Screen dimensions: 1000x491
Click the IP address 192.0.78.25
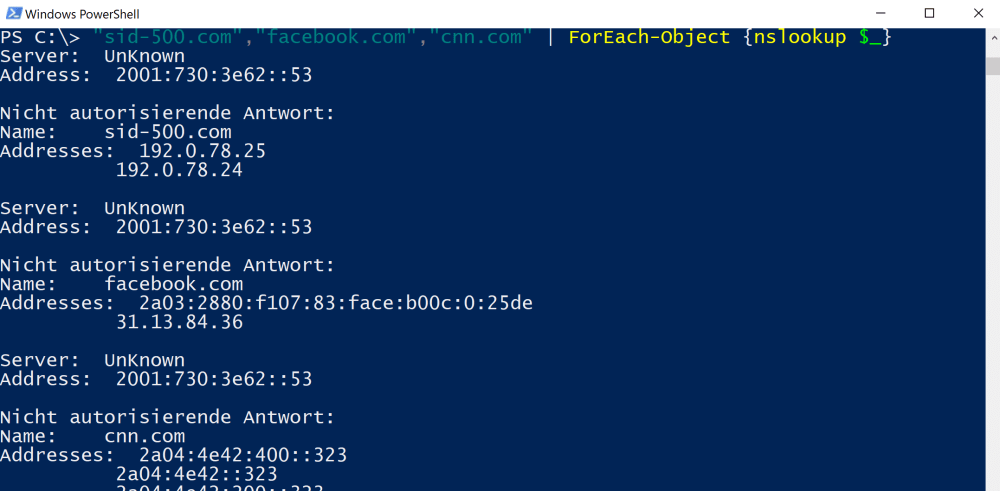point(190,151)
